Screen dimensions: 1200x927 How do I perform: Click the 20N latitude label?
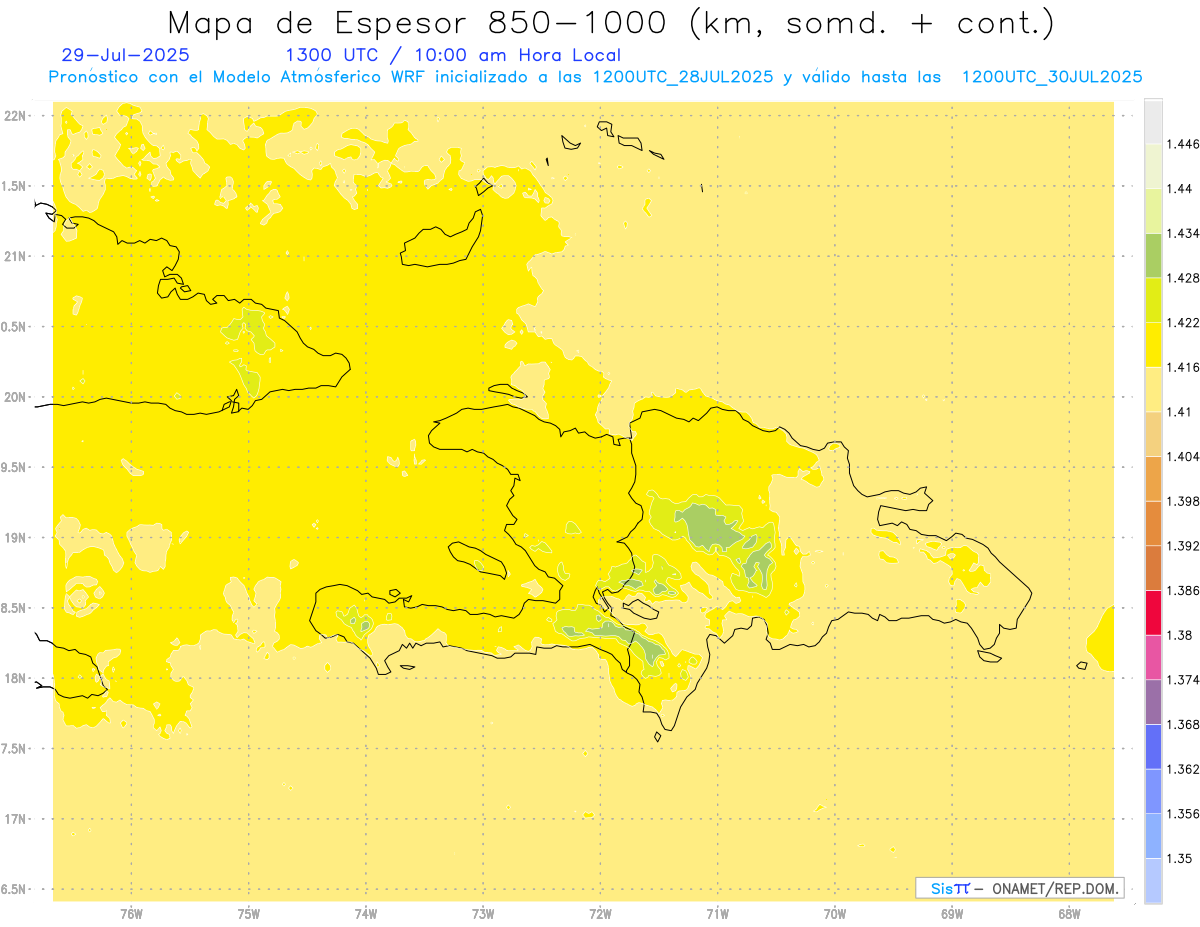coord(16,397)
